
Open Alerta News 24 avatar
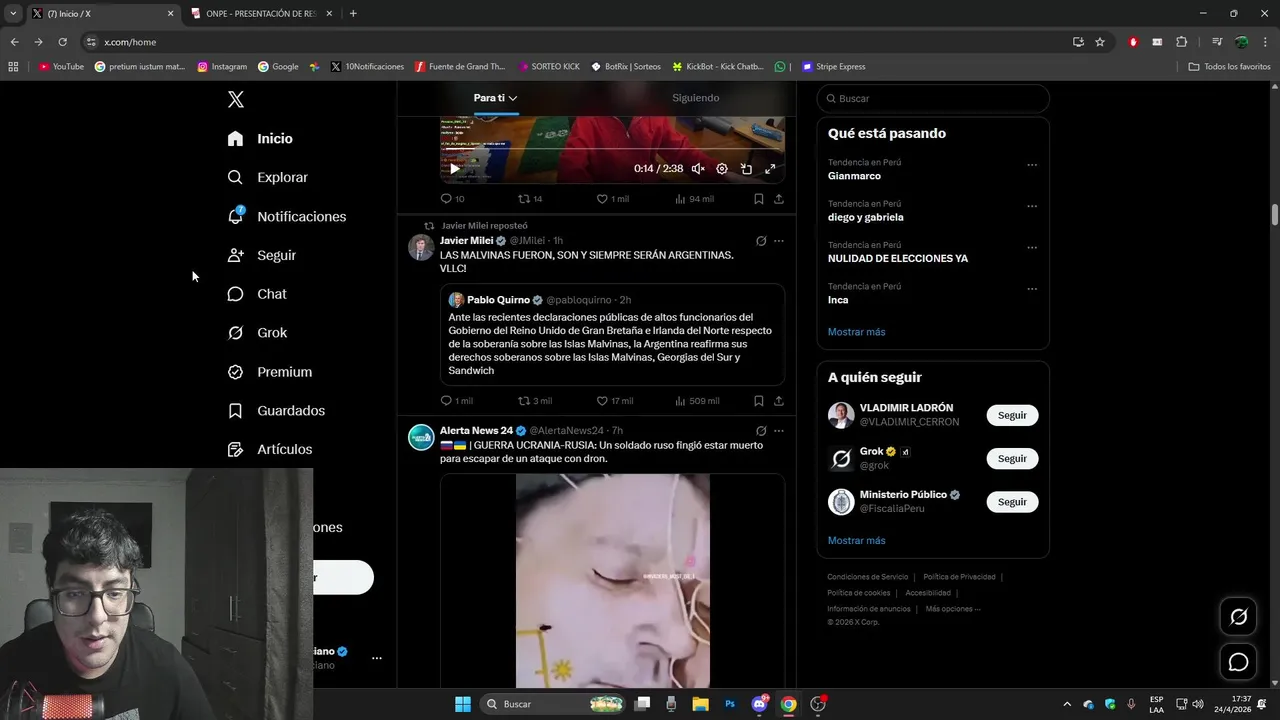pyautogui.click(x=421, y=437)
